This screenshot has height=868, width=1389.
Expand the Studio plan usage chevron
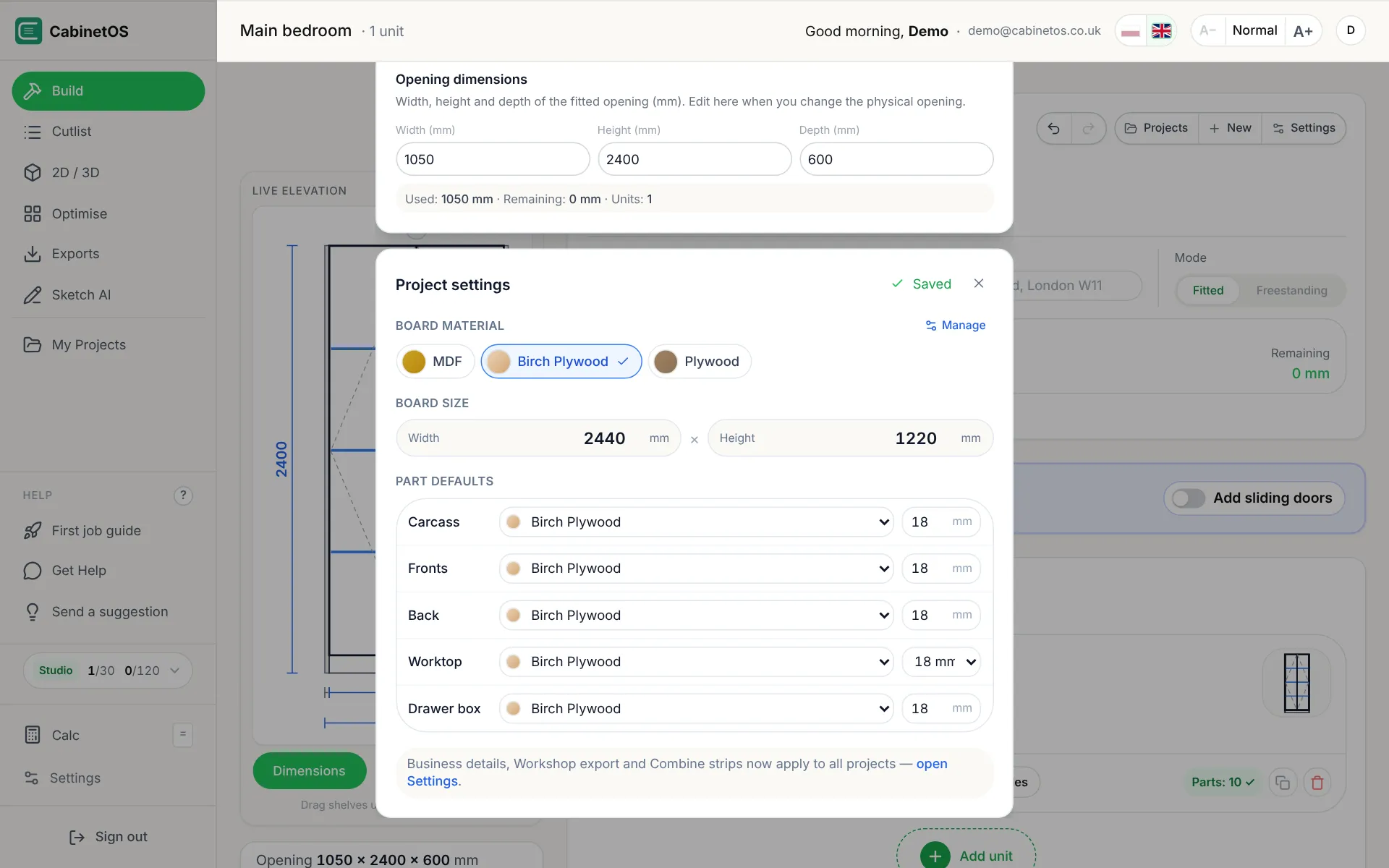(x=174, y=671)
